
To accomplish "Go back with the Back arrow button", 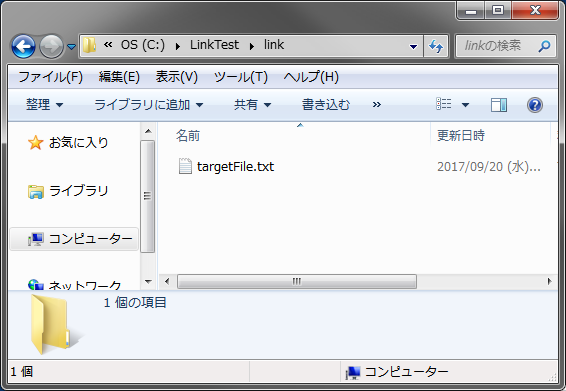I will click(23, 46).
